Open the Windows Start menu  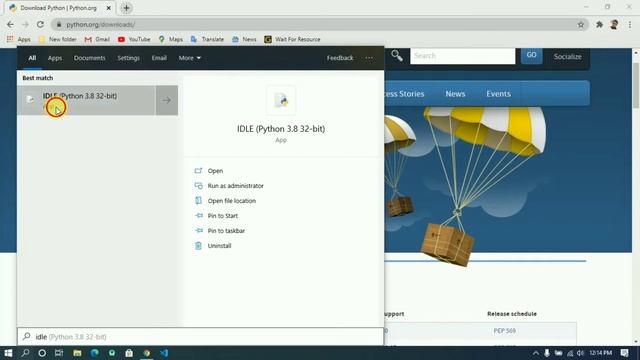tap(8, 353)
